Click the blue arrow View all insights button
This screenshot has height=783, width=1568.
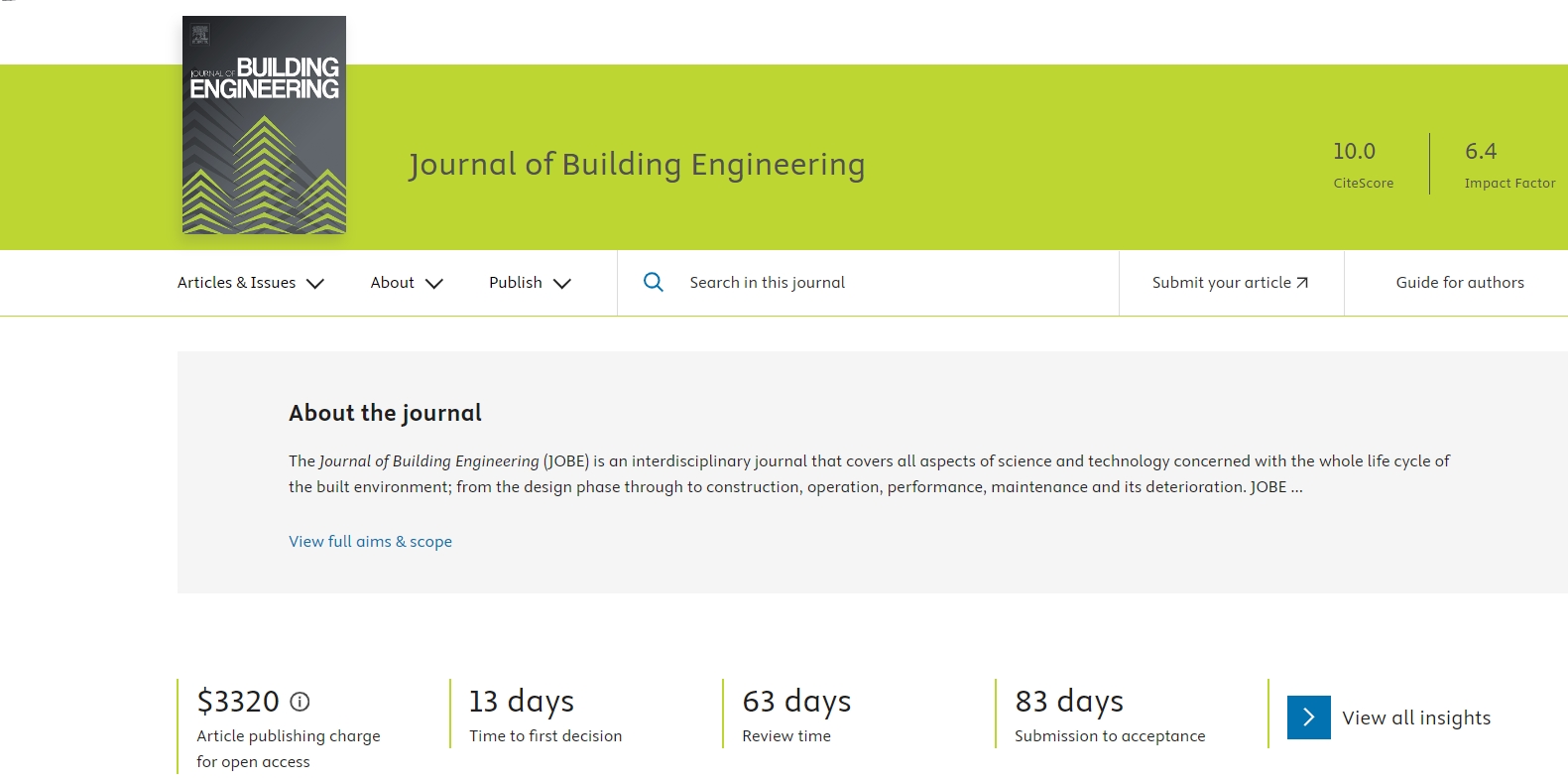pyautogui.click(x=1309, y=718)
